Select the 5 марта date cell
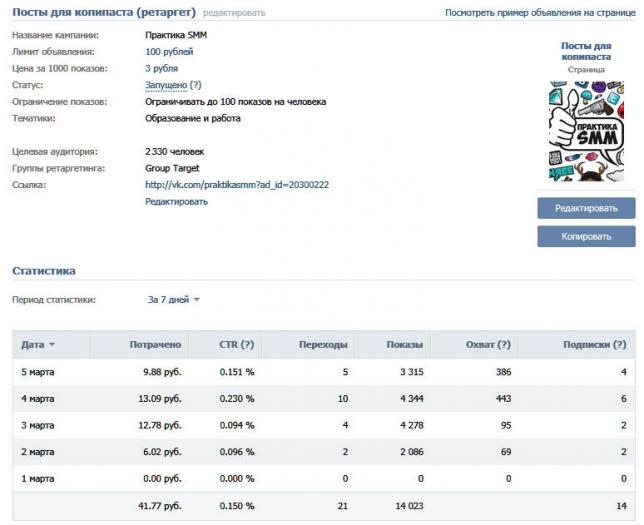This screenshot has height=525, width=644. pos(38,372)
